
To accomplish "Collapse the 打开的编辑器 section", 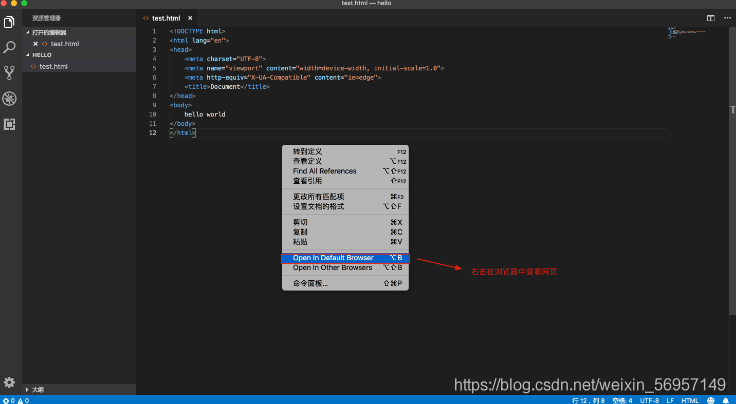I will [x=79, y=32].
